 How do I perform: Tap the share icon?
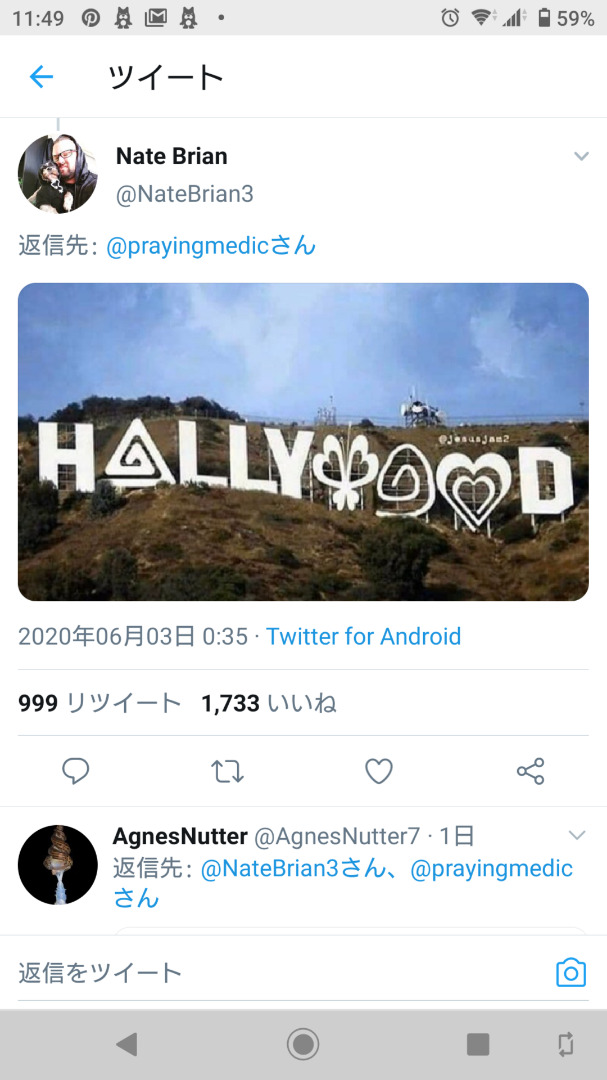(530, 771)
